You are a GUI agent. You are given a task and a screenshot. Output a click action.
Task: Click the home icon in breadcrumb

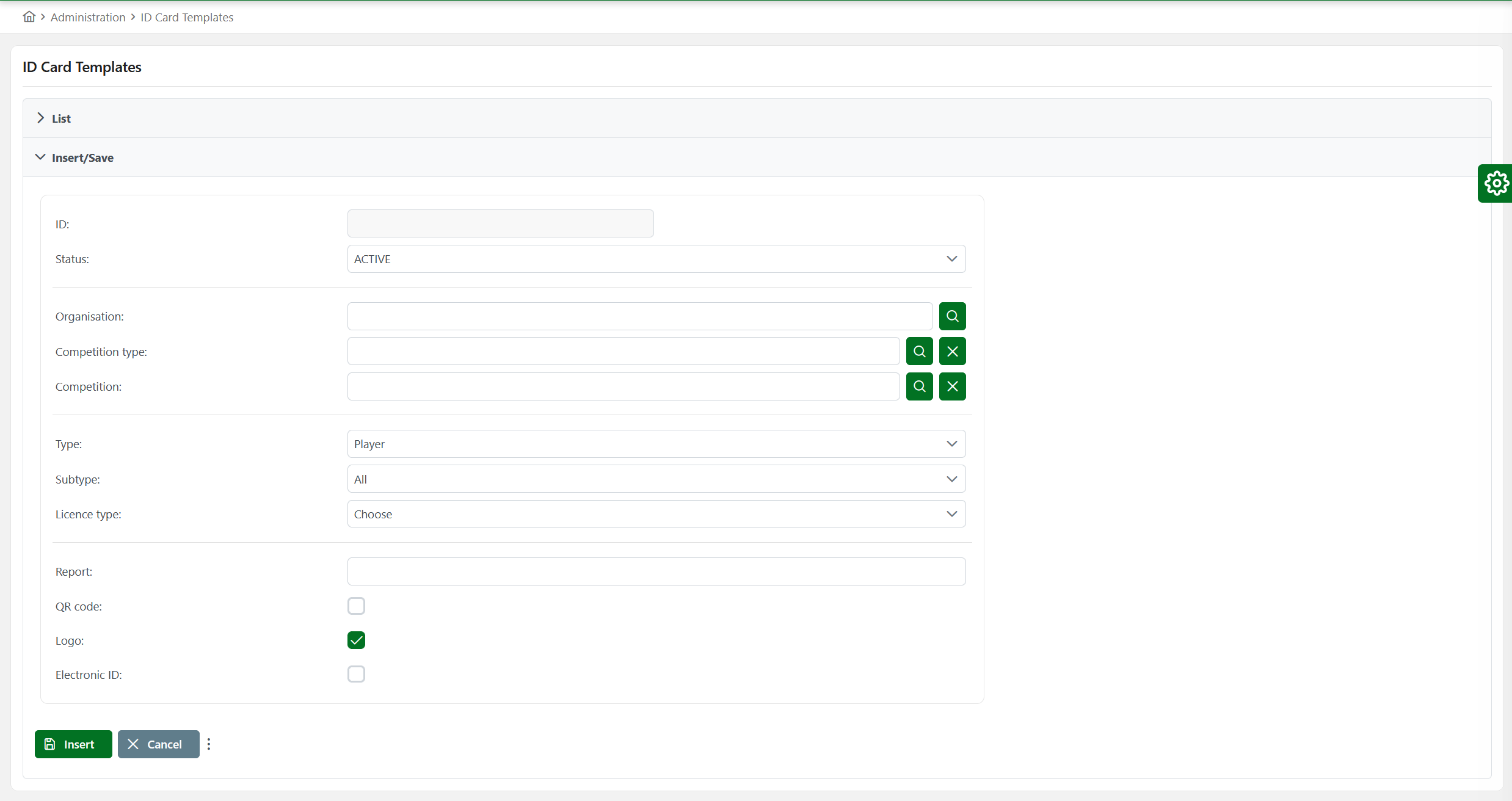point(29,16)
